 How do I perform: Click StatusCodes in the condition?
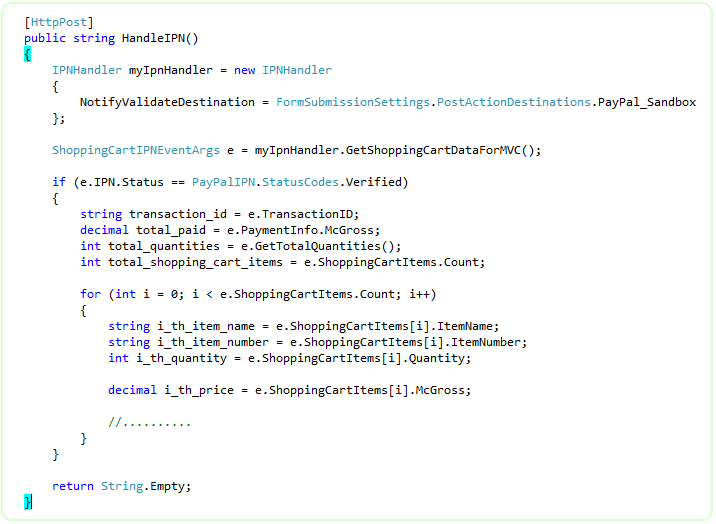tap(300, 182)
